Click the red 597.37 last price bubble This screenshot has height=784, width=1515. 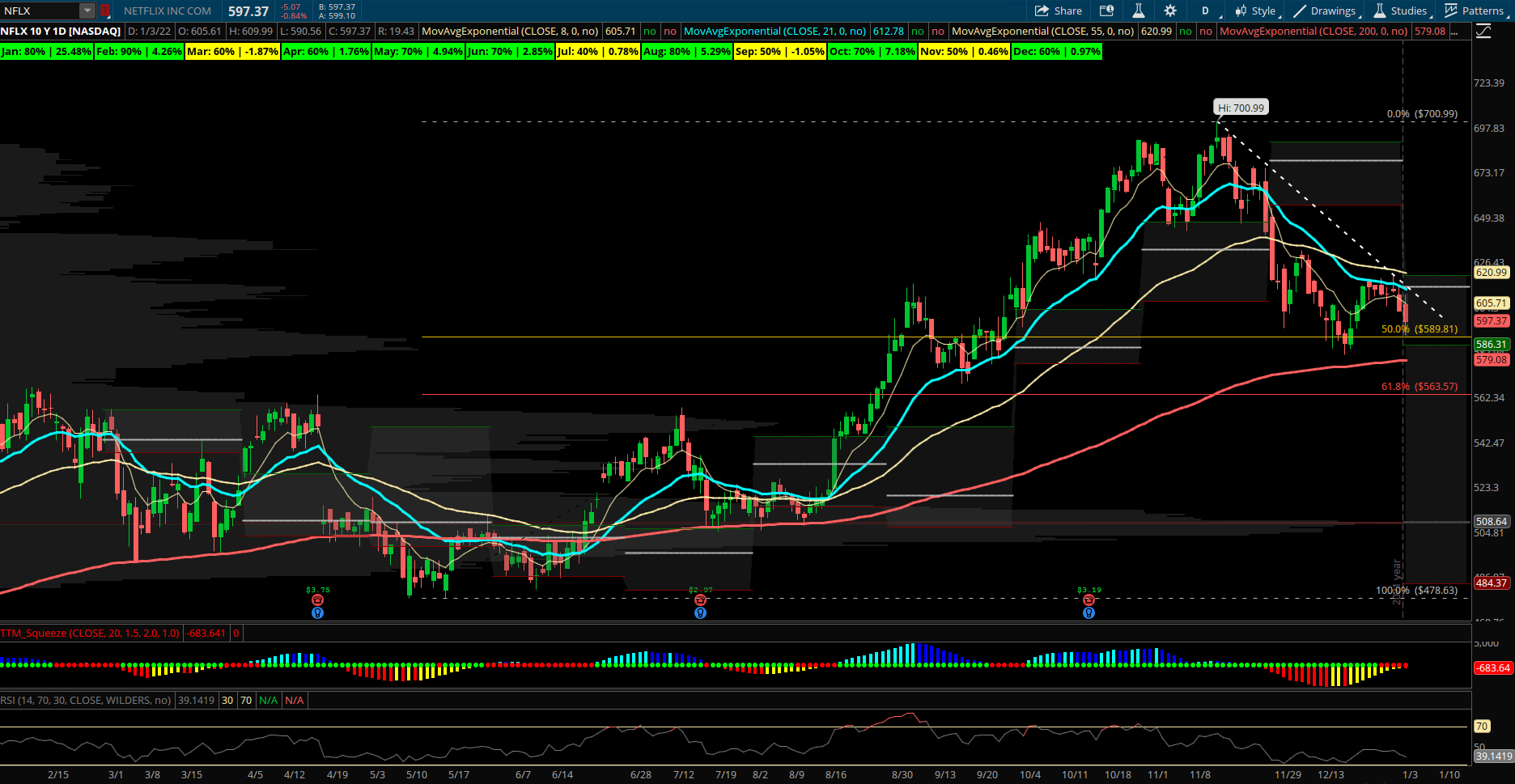pos(1492,321)
